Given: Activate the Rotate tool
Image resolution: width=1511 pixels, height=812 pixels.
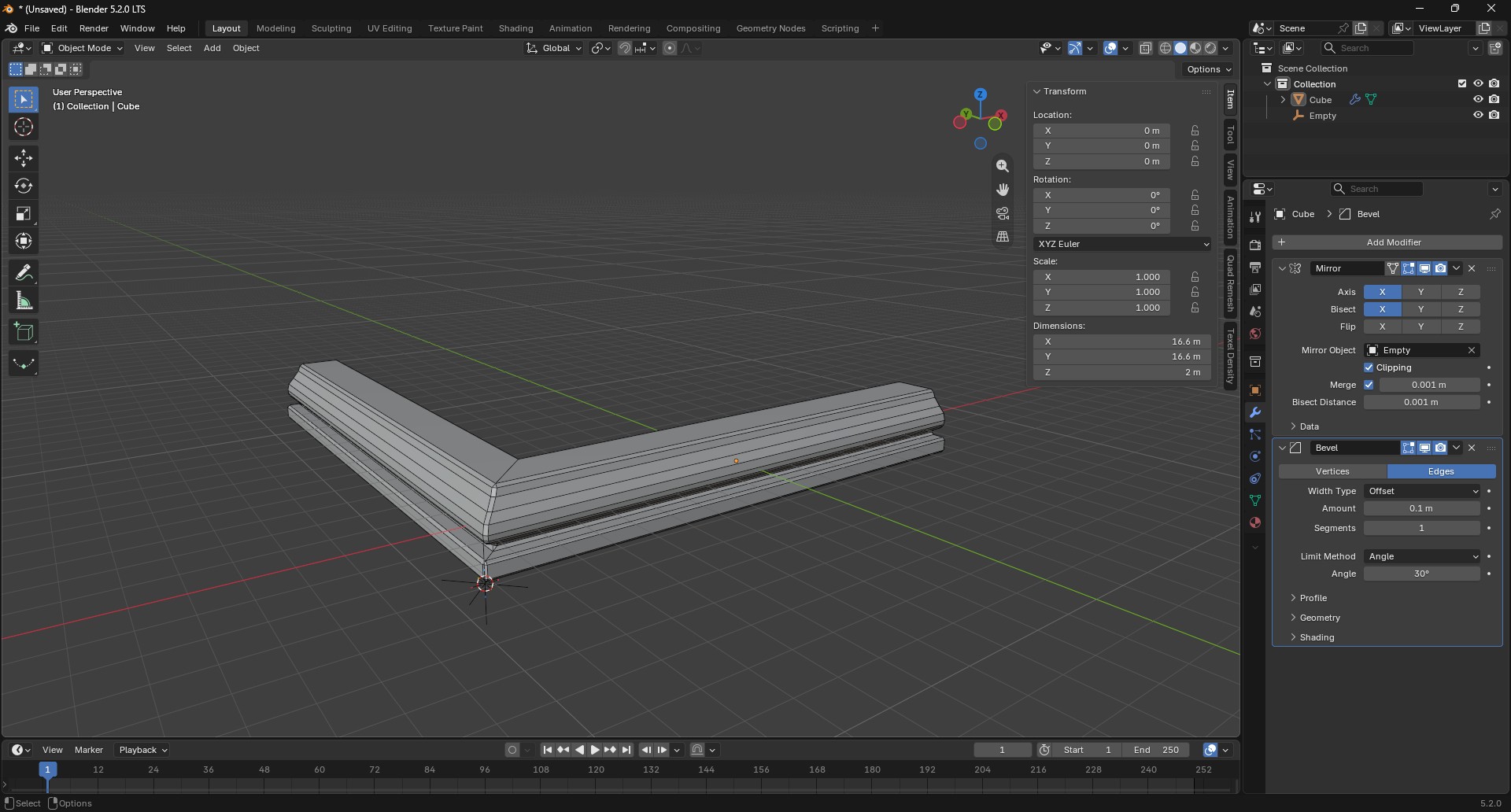Looking at the screenshot, I should 24,186.
